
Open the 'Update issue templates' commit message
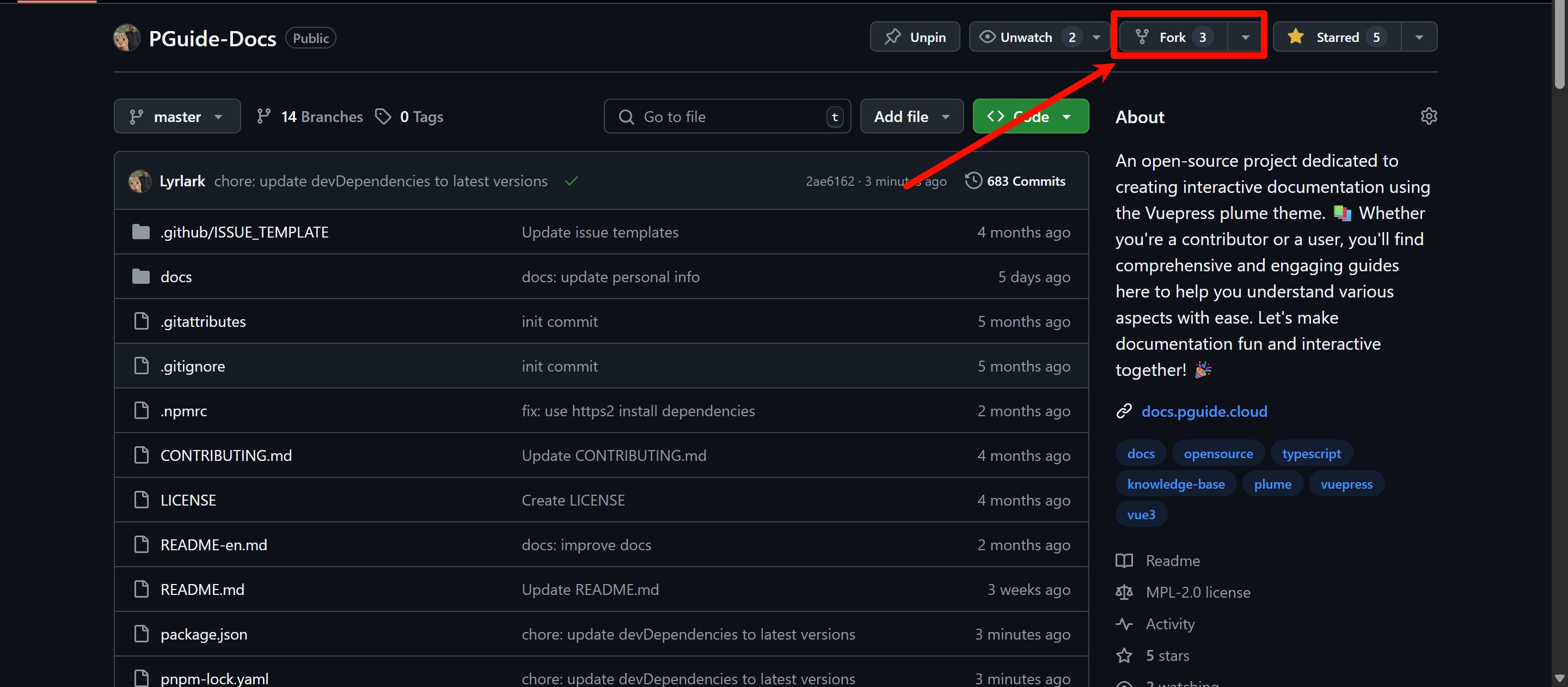[x=599, y=232]
